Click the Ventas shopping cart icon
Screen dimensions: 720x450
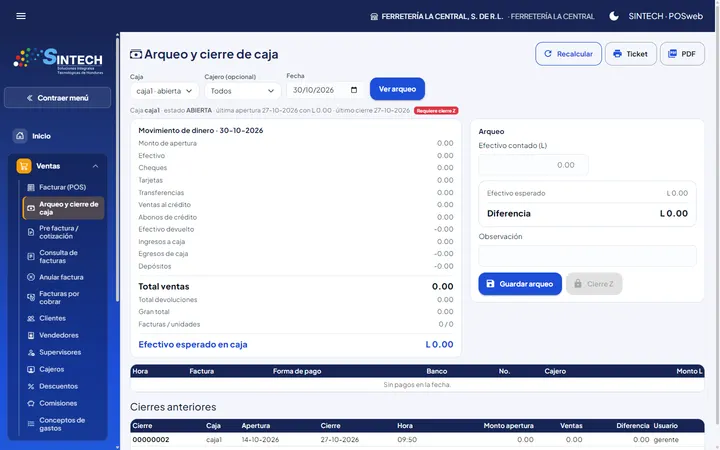(24, 166)
